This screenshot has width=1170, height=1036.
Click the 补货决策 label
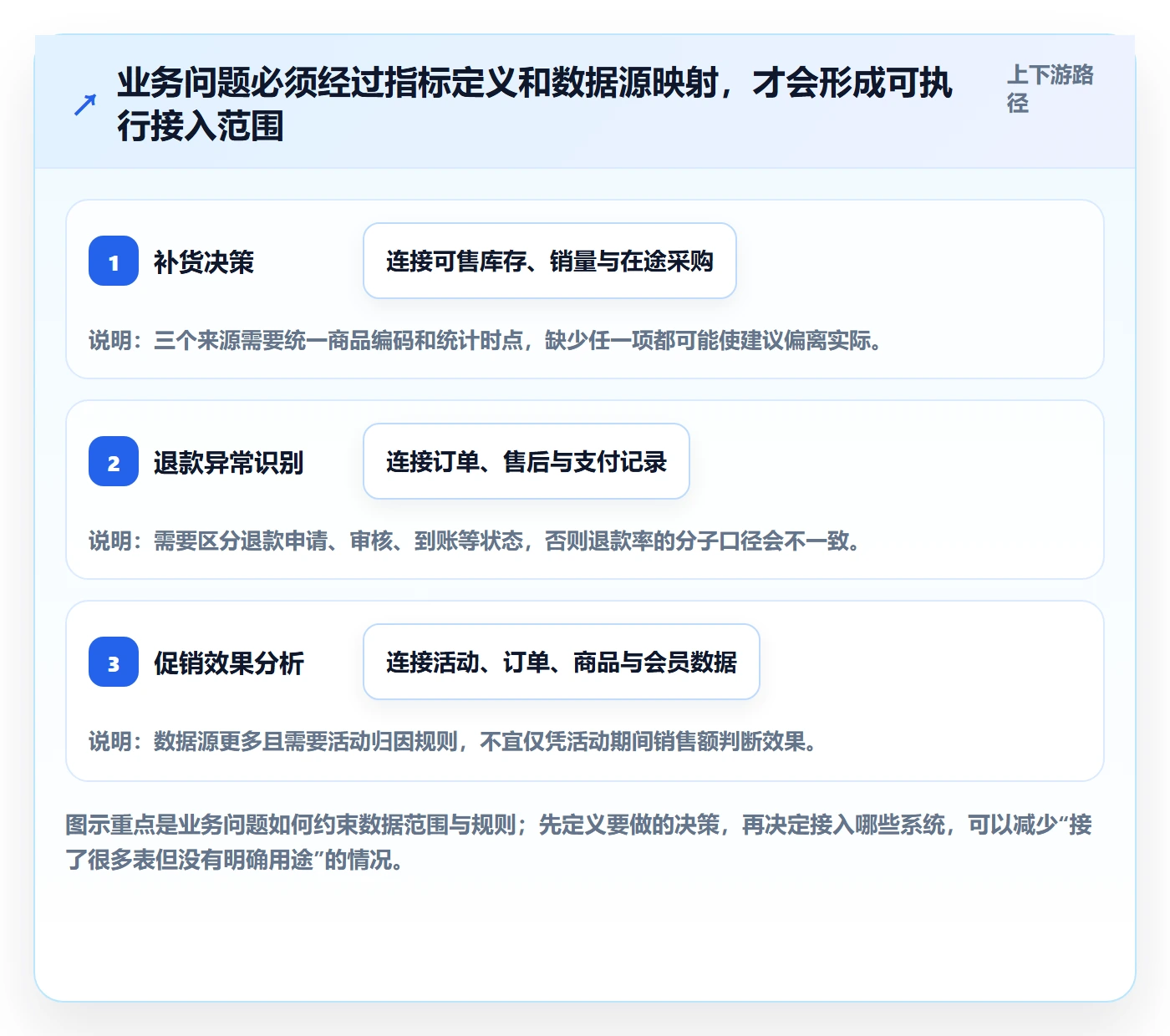pos(204,262)
